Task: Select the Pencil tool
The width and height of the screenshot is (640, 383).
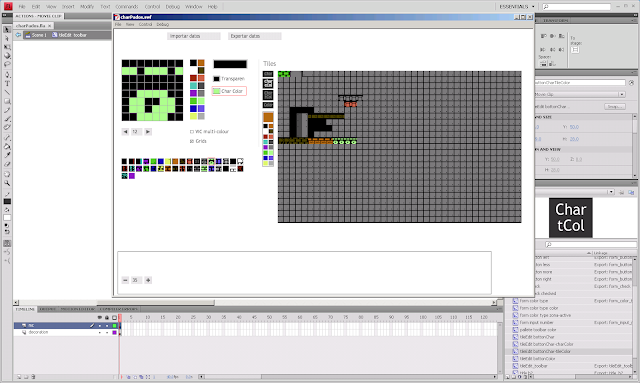Action: click(x=7, y=110)
